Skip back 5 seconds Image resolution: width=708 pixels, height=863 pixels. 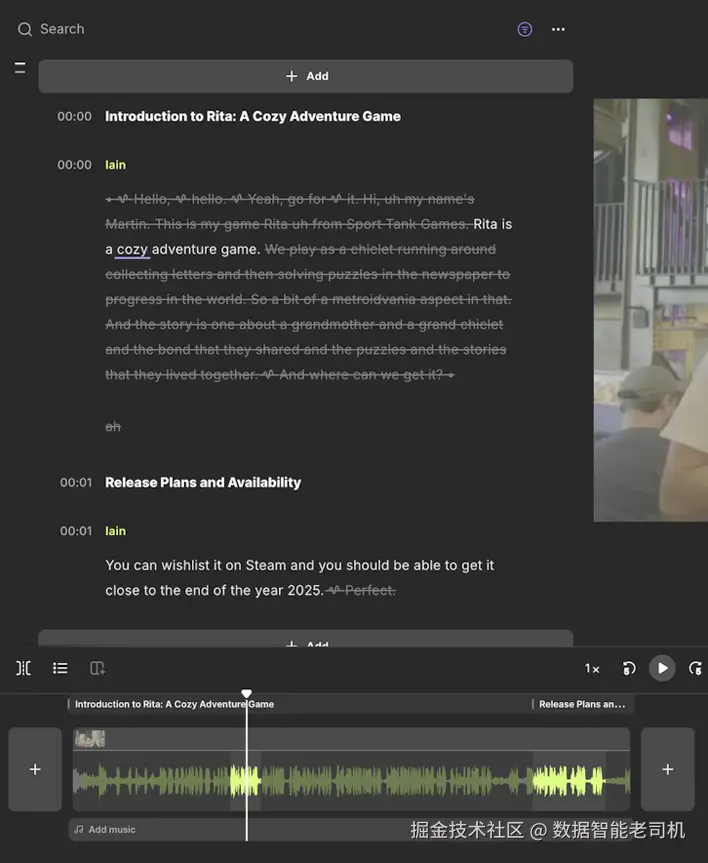click(629, 668)
